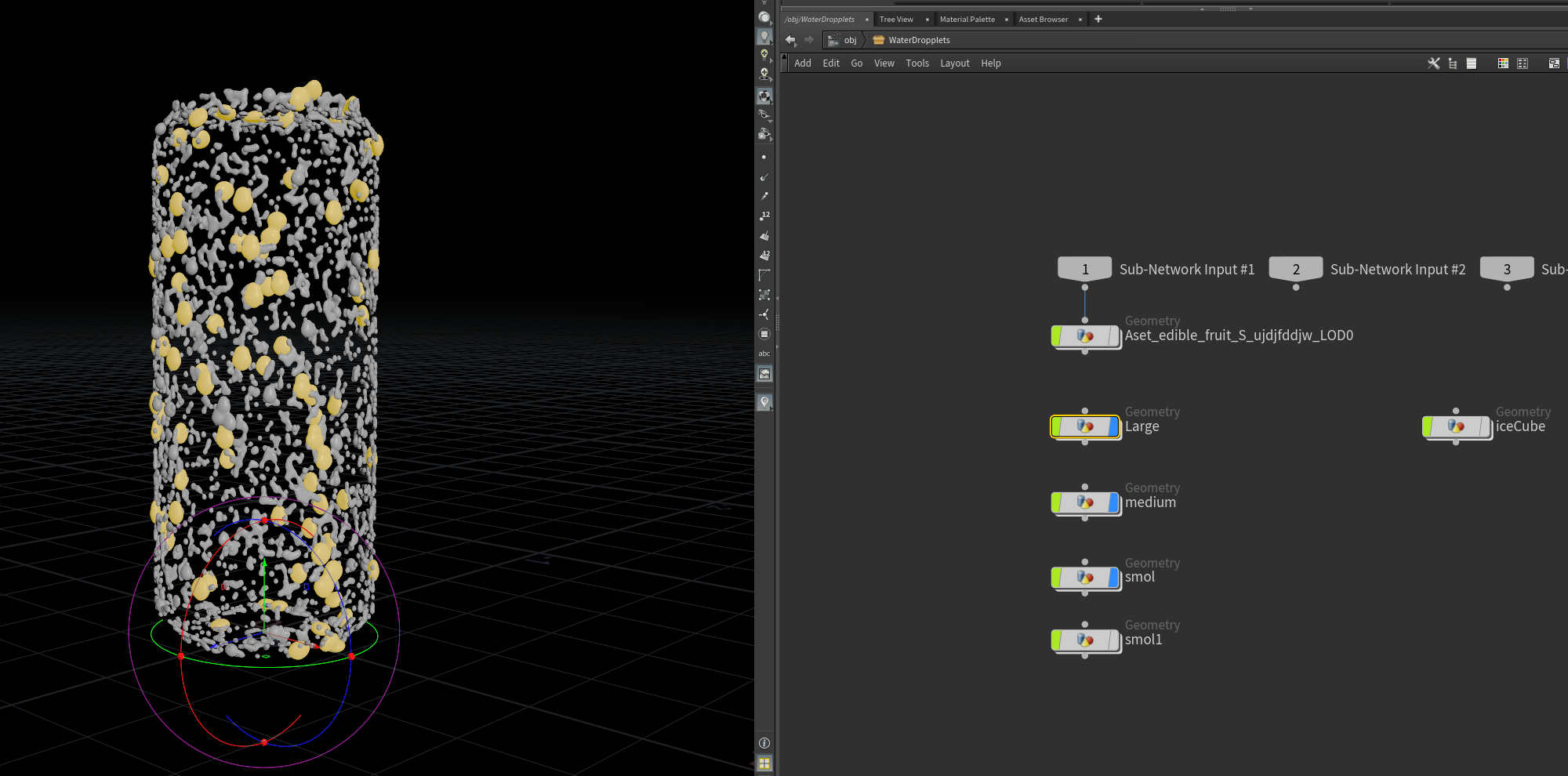This screenshot has width=1568, height=776.
Task: Add a new pane tab with plus
Action: 1098,20
